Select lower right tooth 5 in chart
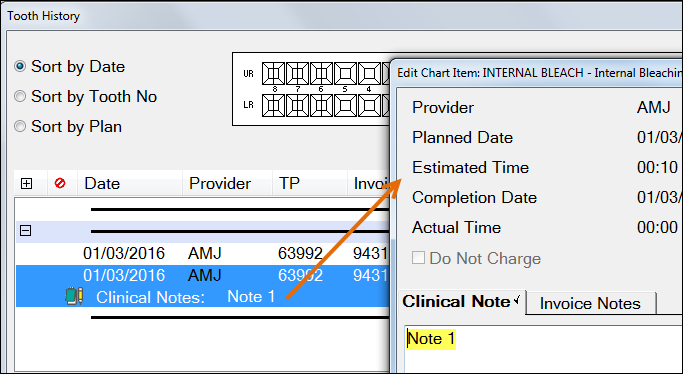The image size is (683, 374). coord(345,106)
